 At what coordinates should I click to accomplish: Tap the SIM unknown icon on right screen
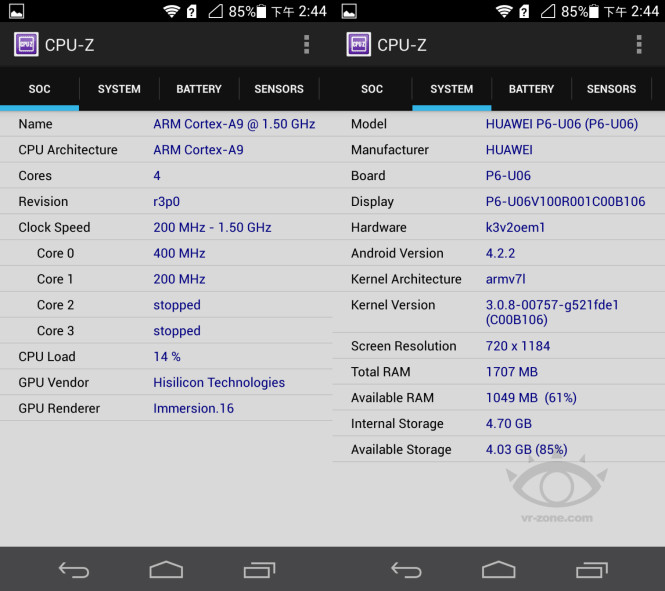[524, 11]
